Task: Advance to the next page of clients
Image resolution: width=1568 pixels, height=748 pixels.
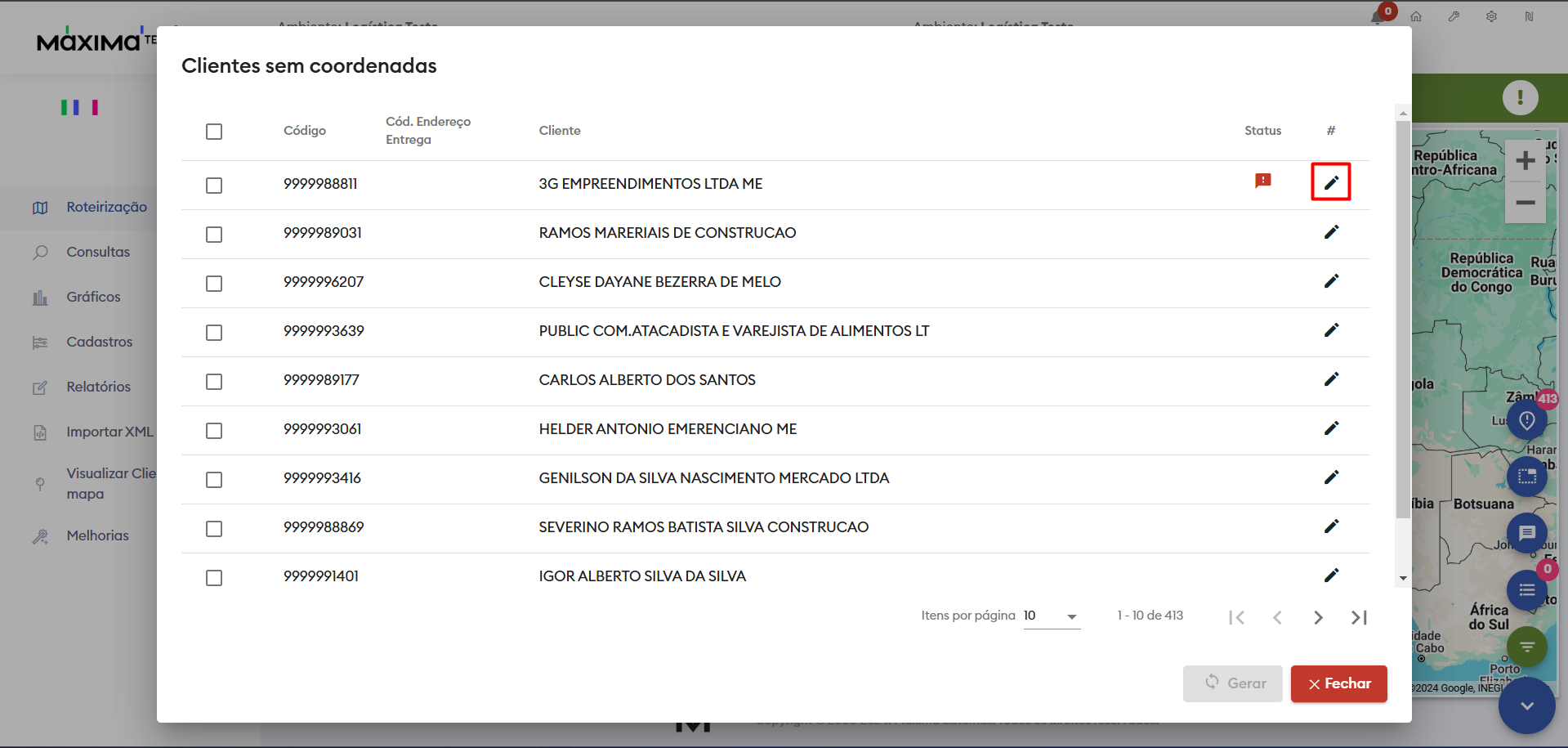Action: [1318, 617]
